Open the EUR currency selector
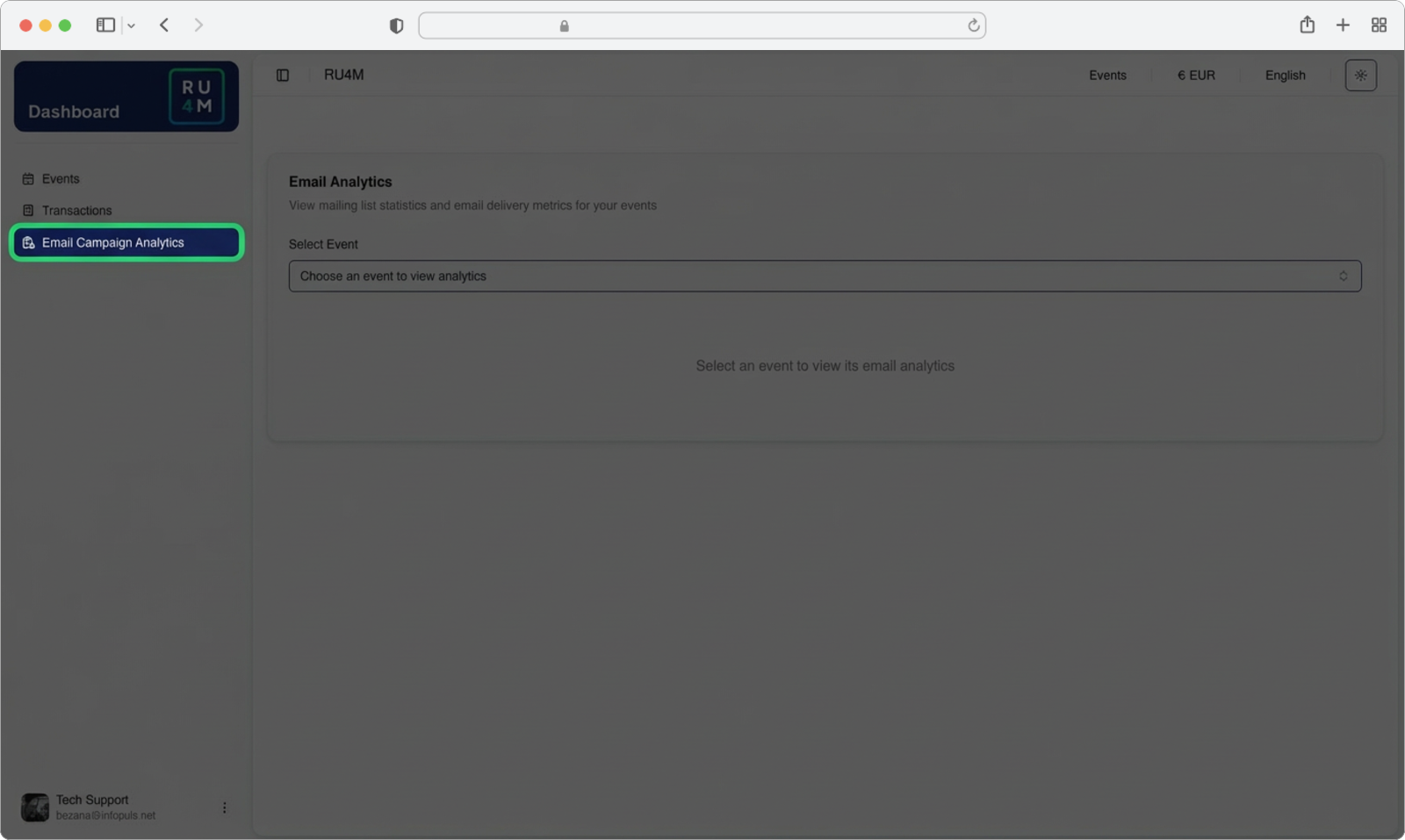 [1196, 75]
